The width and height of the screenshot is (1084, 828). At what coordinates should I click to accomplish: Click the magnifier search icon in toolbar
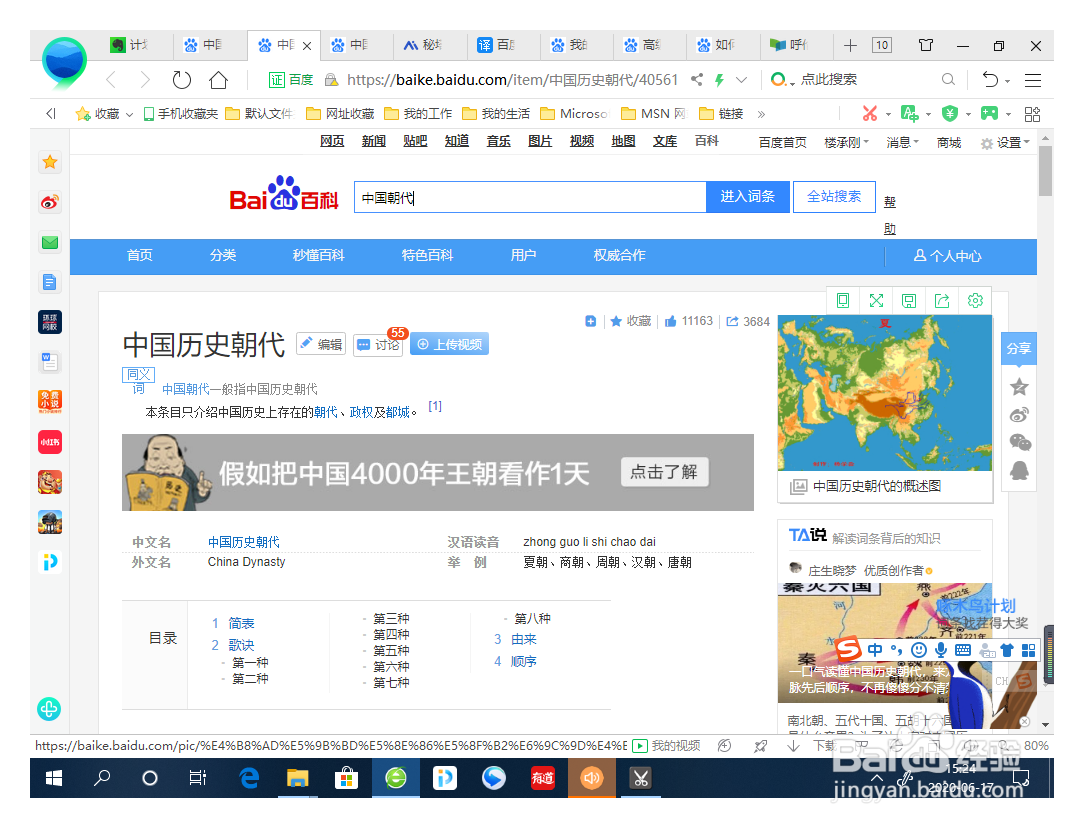[948, 79]
